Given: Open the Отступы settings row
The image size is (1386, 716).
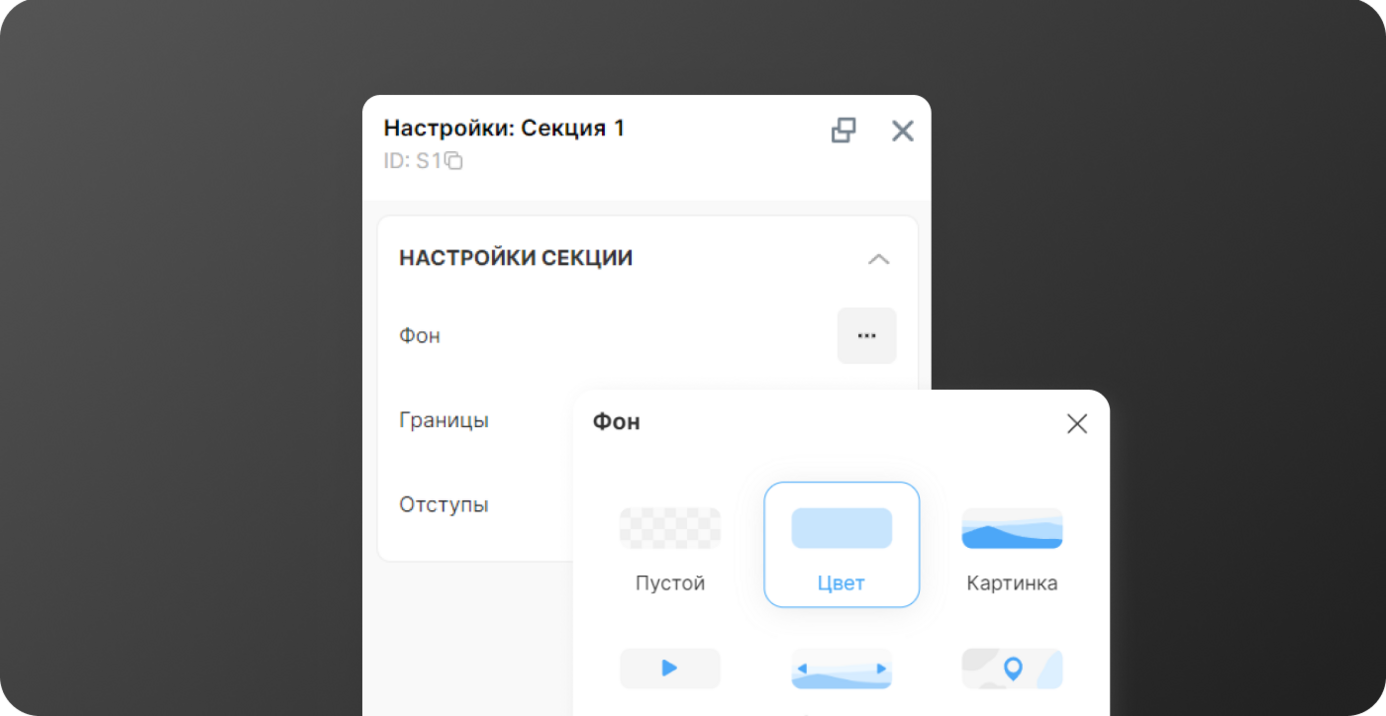Looking at the screenshot, I should (x=444, y=504).
